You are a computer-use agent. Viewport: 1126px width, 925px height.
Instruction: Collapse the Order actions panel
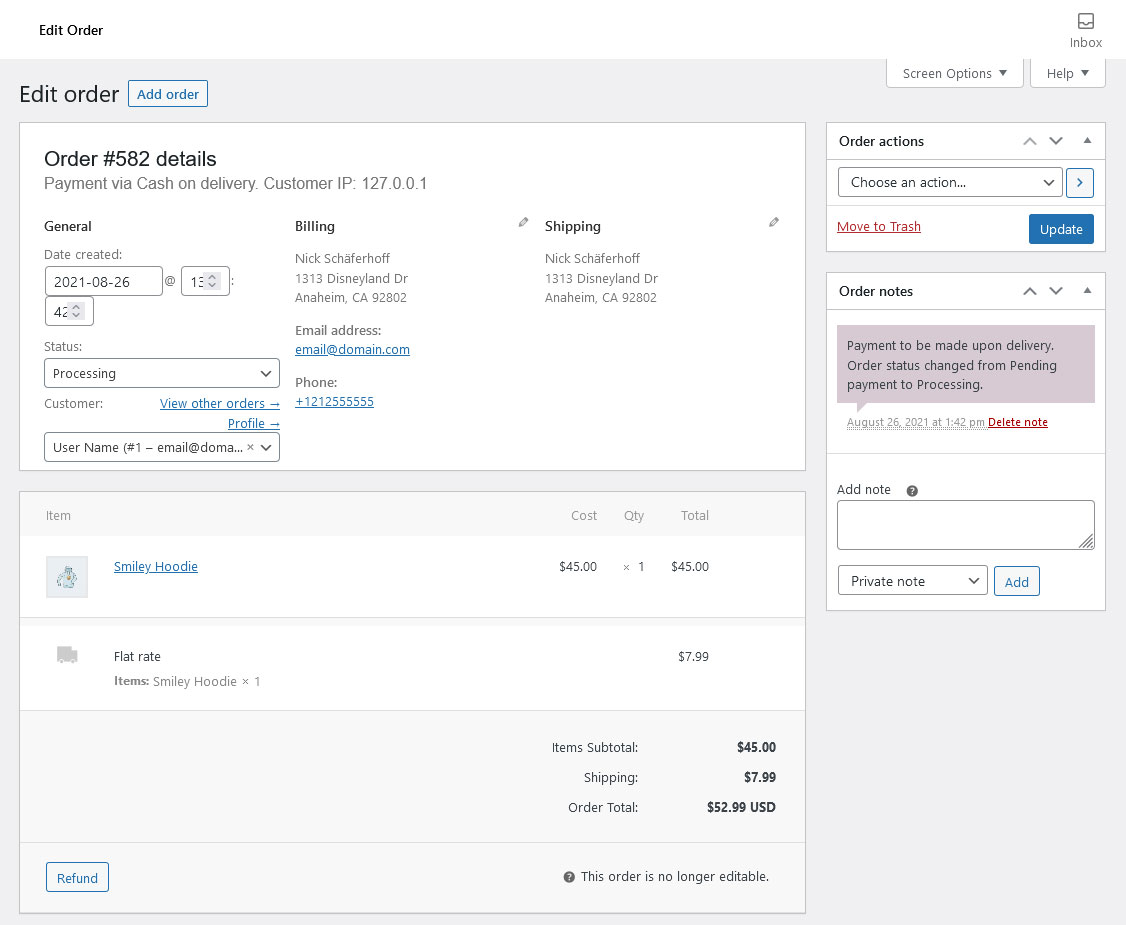(x=1087, y=141)
